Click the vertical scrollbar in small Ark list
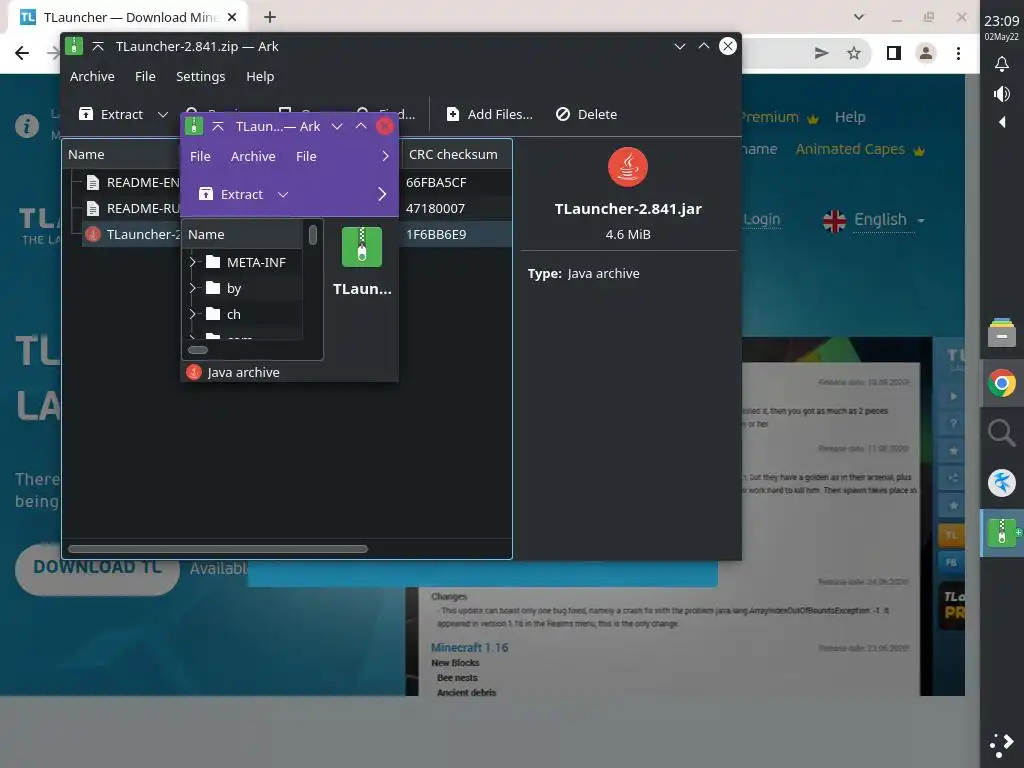The width and height of the screenshot is (1024, 768). (x=313, y=235)
